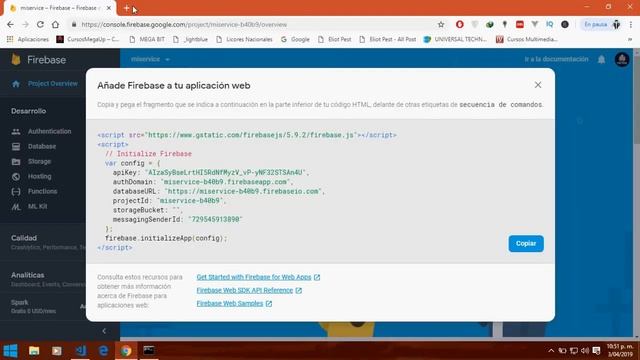The width and height of the screenshot is (640, 360).
Task: Click the address bar URL field
Action: click(253, 24)
